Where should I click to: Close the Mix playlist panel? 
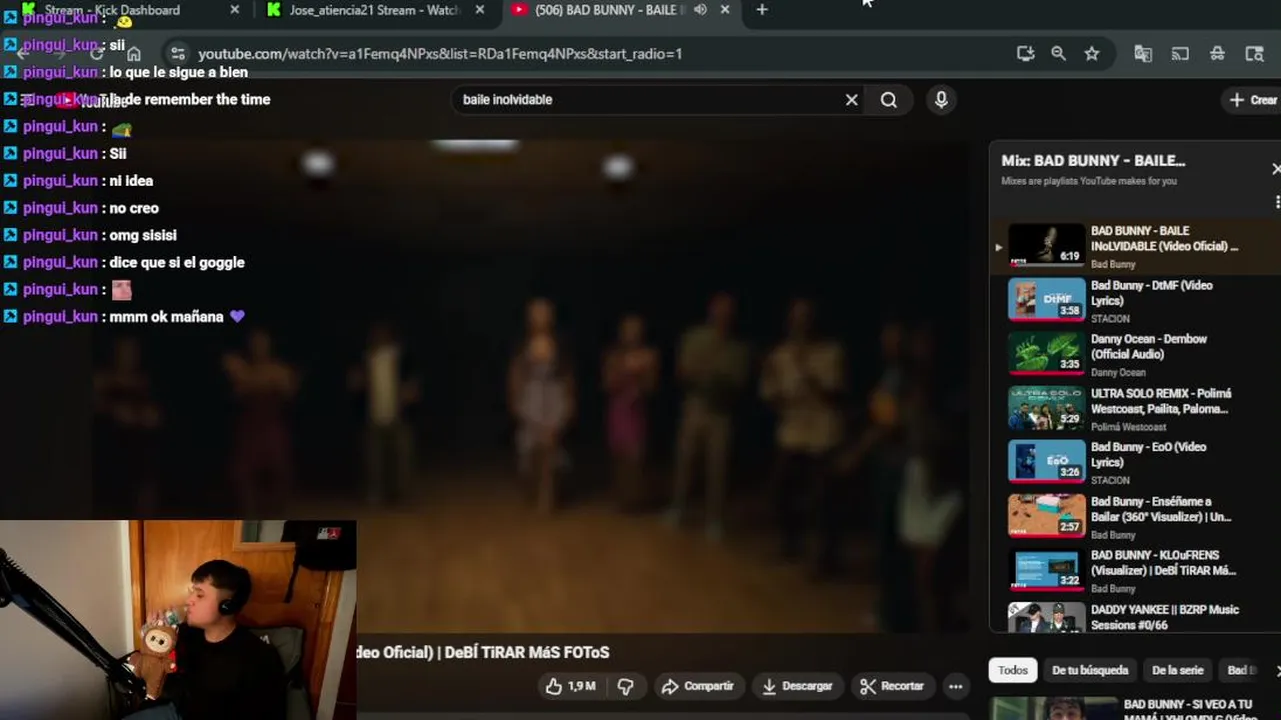click(x=1275, y=169)
